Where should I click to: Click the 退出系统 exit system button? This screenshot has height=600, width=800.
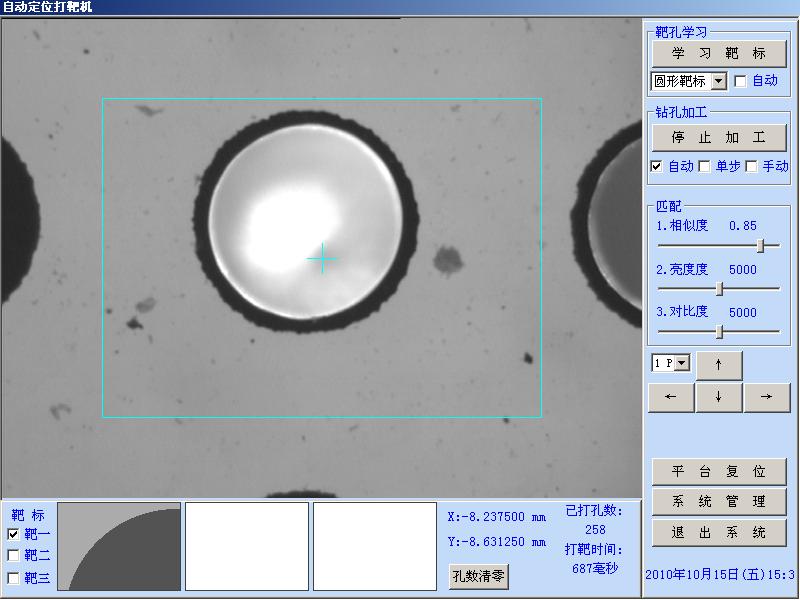(x=718, y=533)
